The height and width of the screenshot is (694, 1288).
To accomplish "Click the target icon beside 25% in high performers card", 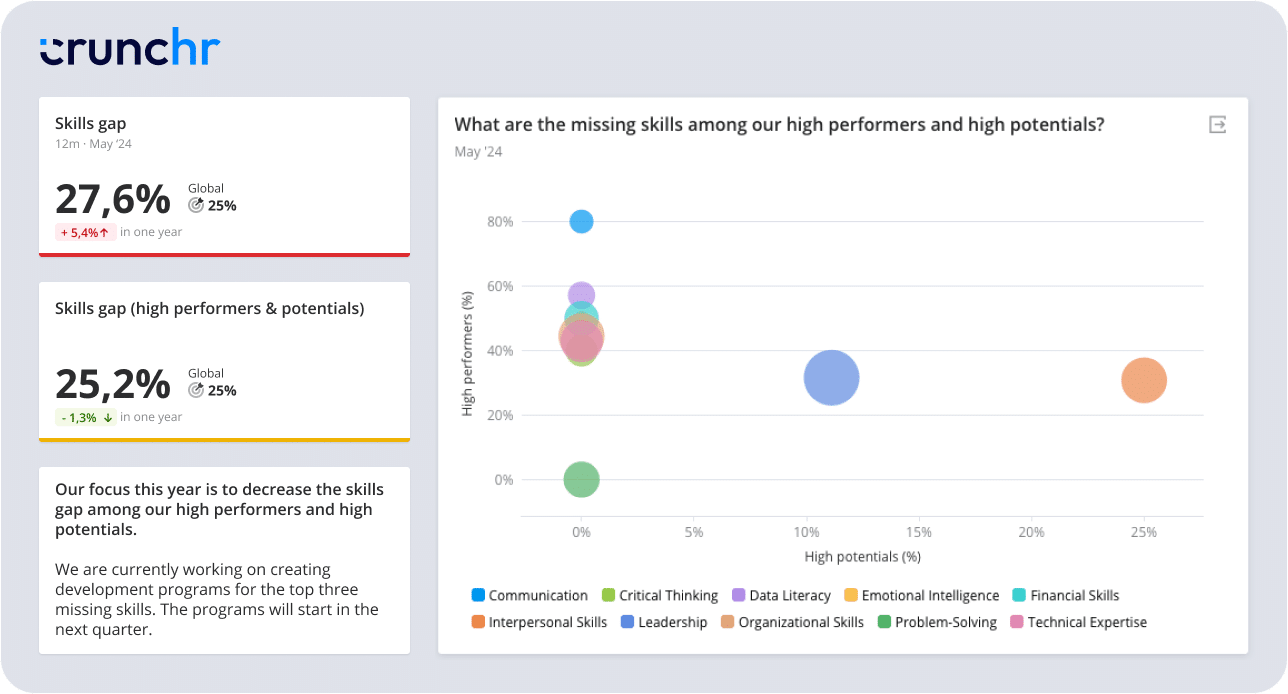I will click(x=196, y=390).
